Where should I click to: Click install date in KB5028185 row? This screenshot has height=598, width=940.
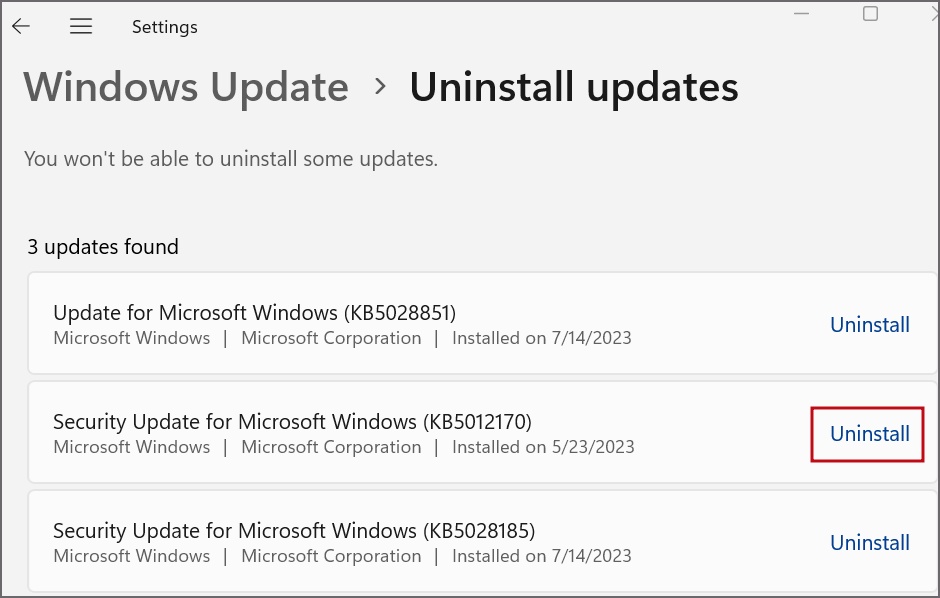tap(541, 556)
